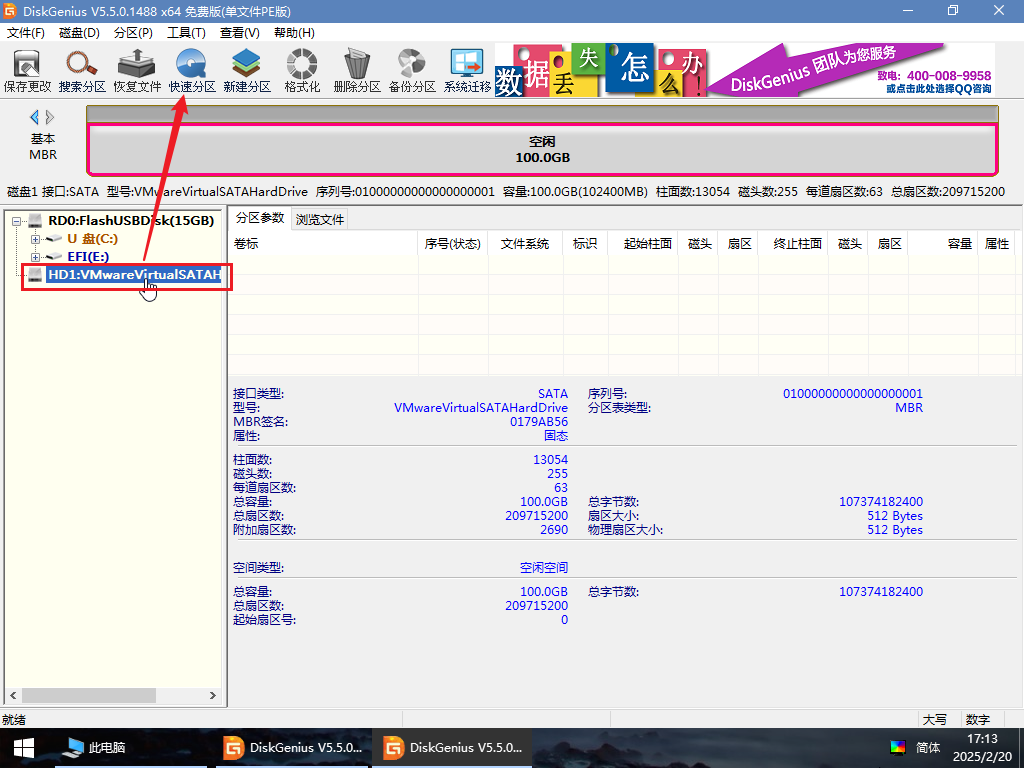Switch to the 分区参数 tab
The height and width of the screenshot is (768, 1024).
click(260, 218)
